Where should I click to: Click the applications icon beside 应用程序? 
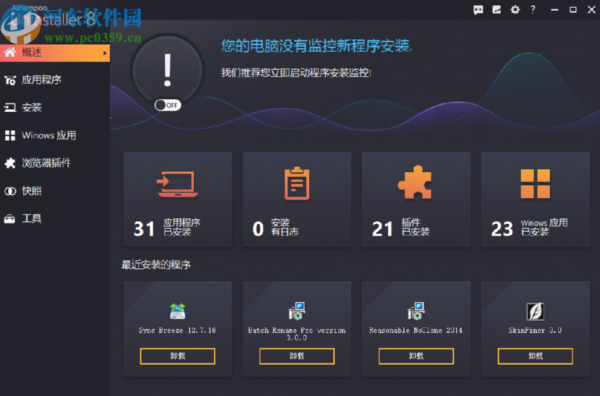tap(10, 80)
